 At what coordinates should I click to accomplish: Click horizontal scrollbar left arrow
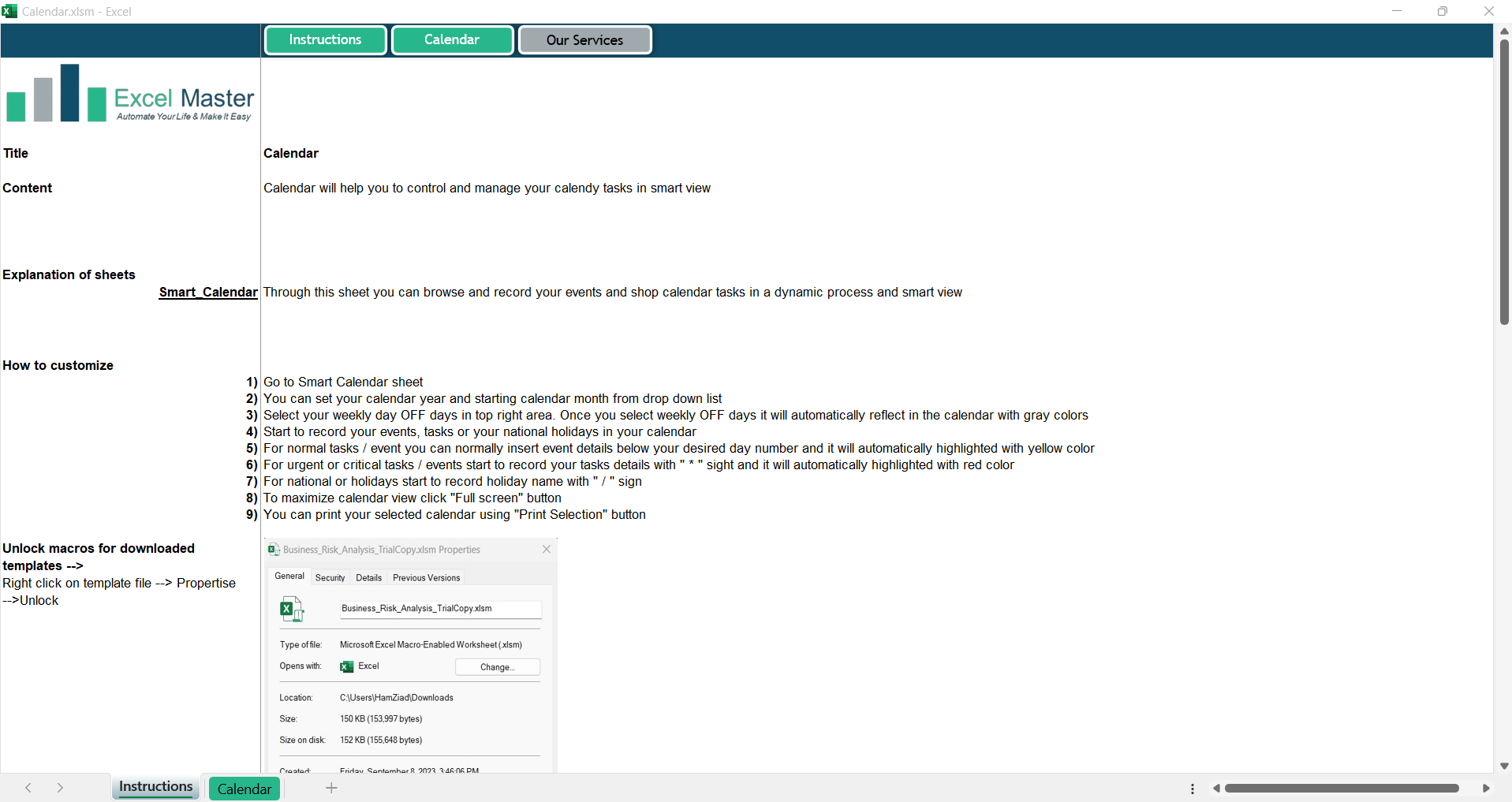click(1216, 789)
